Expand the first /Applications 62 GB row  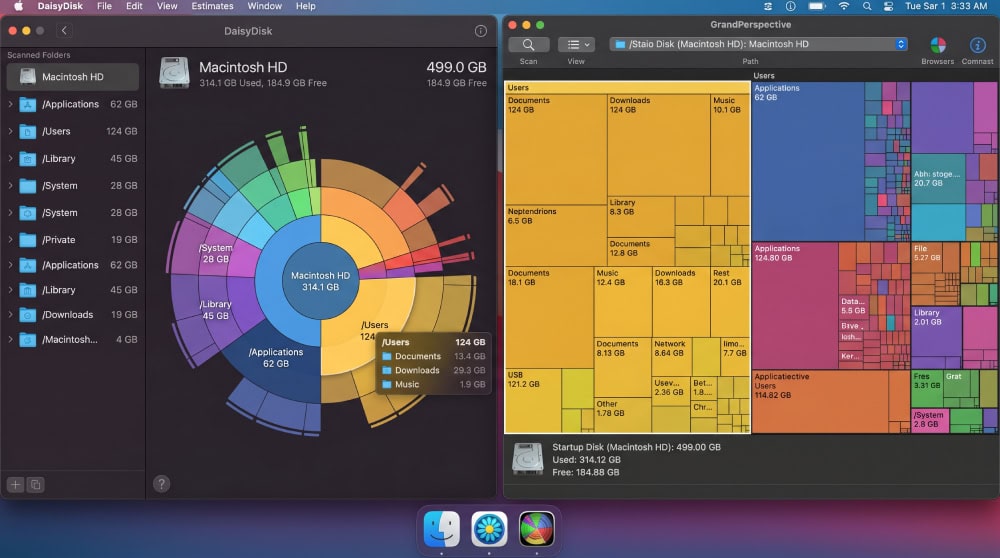pyautogui.click(x=10, y=104)
